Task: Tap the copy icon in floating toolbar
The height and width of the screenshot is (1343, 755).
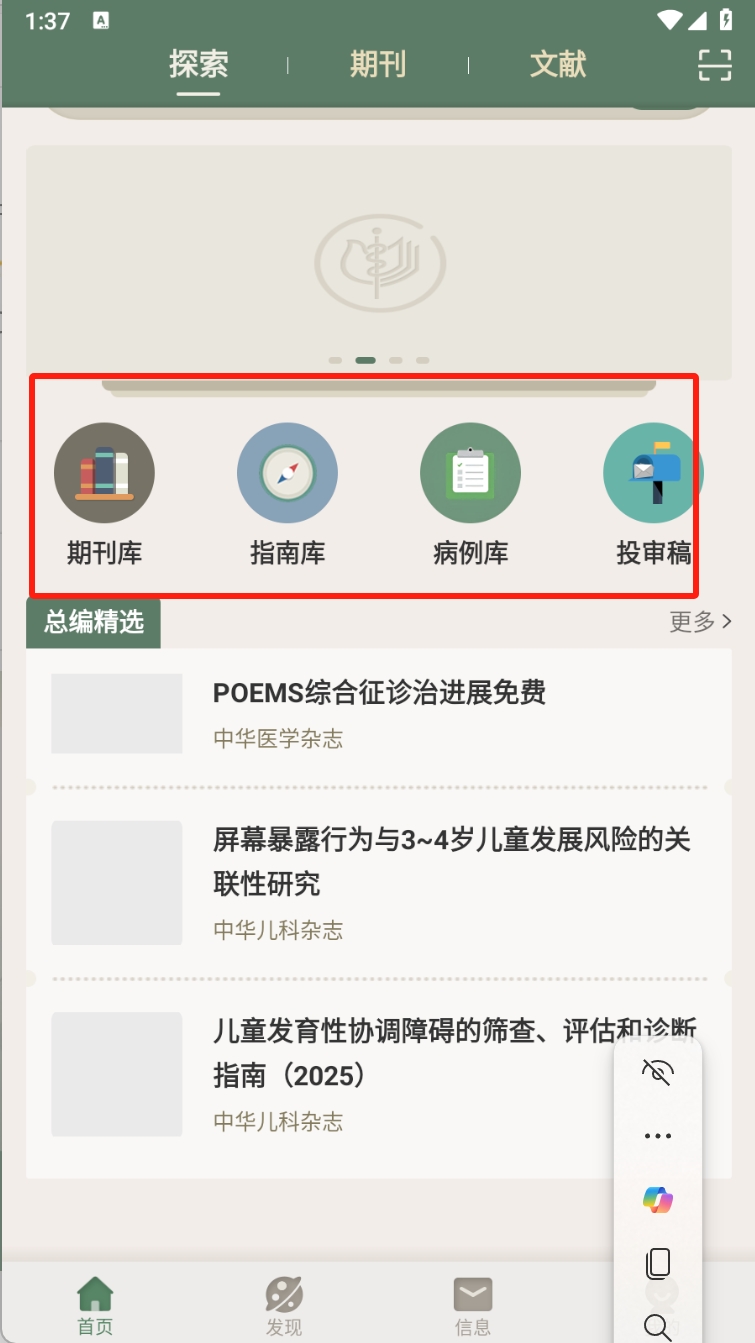Action: click(x=658, y=1263)
